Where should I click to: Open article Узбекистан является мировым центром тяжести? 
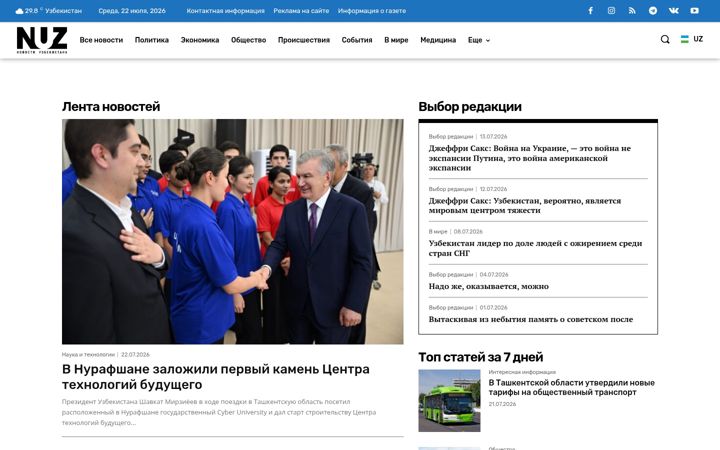525,205
